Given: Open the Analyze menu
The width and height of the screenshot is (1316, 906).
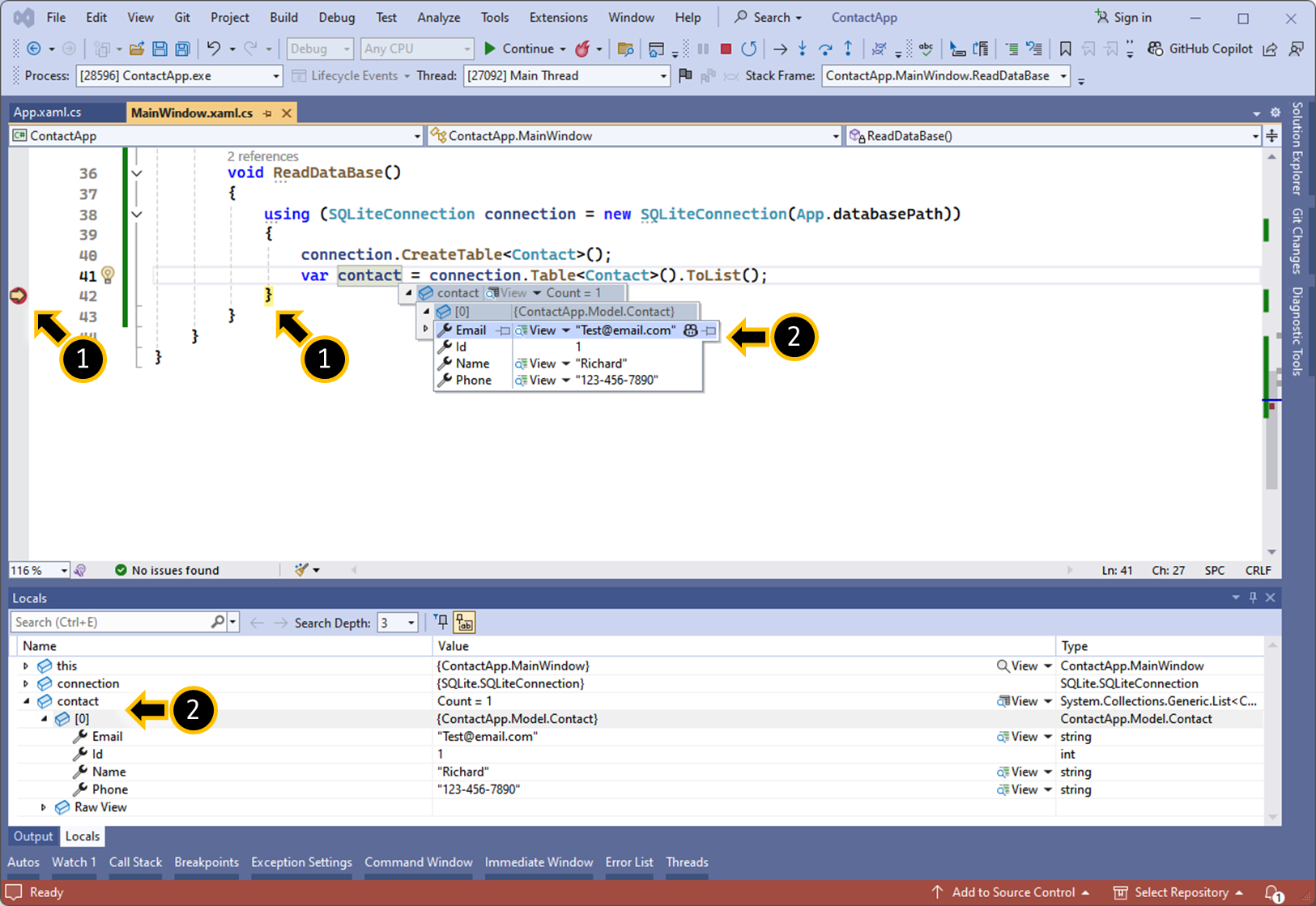Looking at the screenshot, I should (x=438, y=17).
